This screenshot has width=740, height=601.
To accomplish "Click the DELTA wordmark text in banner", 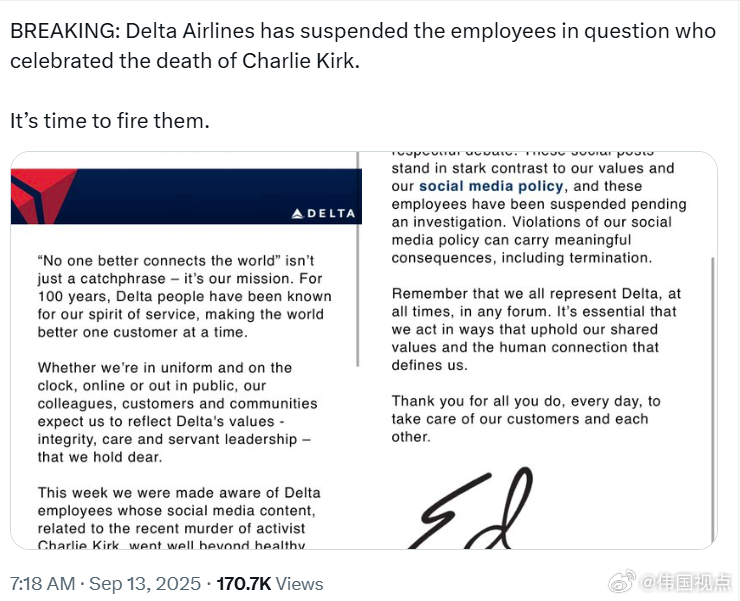I will coord(331,213).
